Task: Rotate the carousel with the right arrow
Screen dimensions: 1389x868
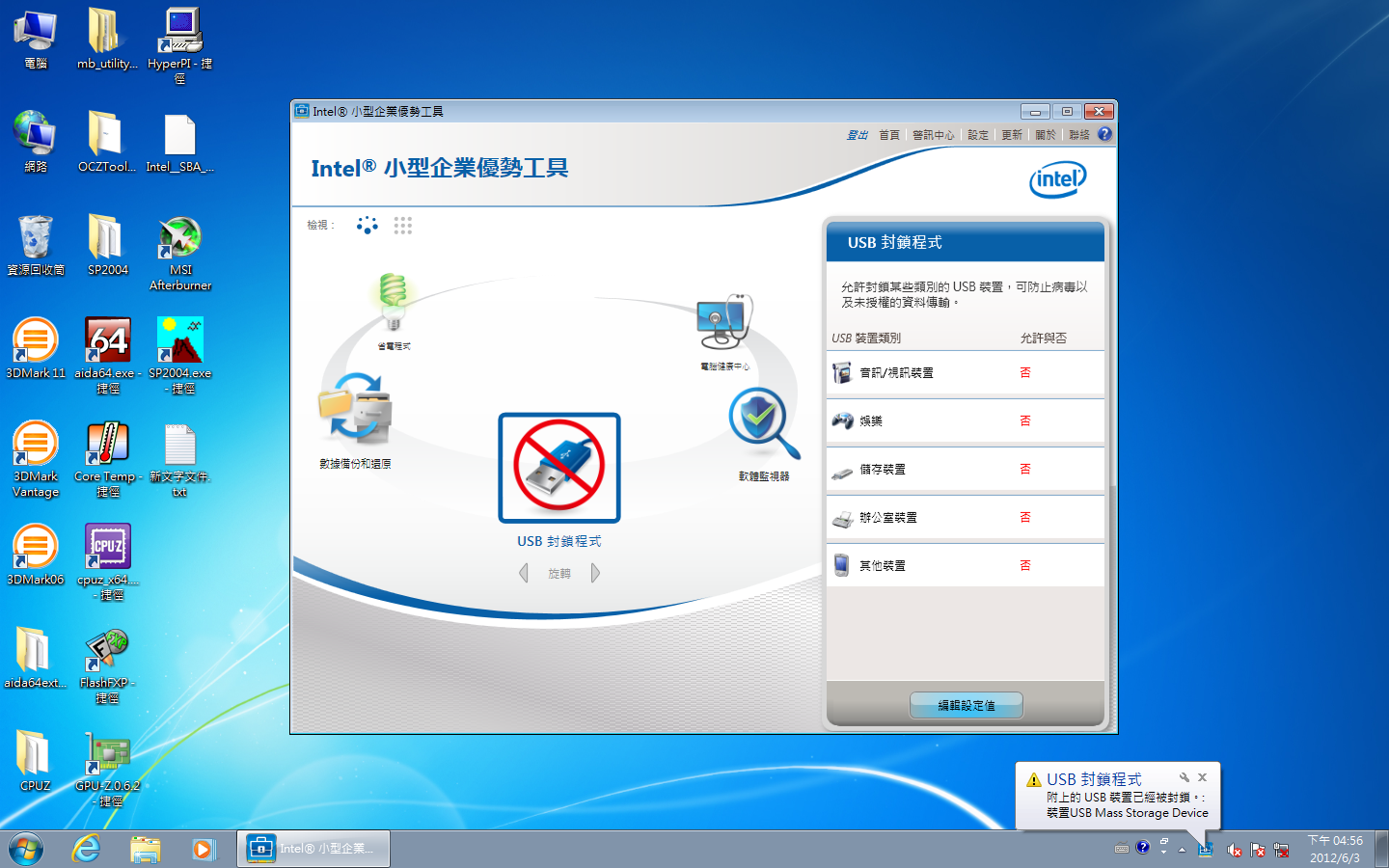Action: pyautogui.click(x=595, y=573)
